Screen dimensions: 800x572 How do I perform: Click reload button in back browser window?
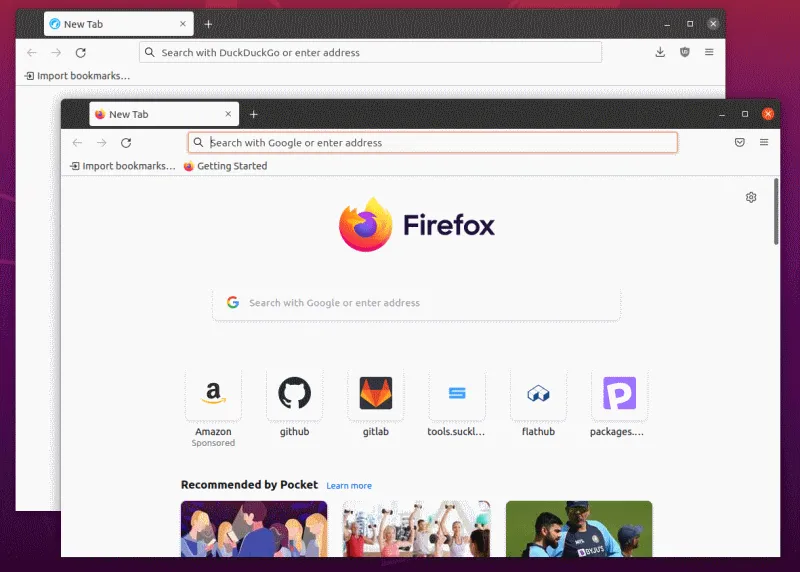[81, 53]
